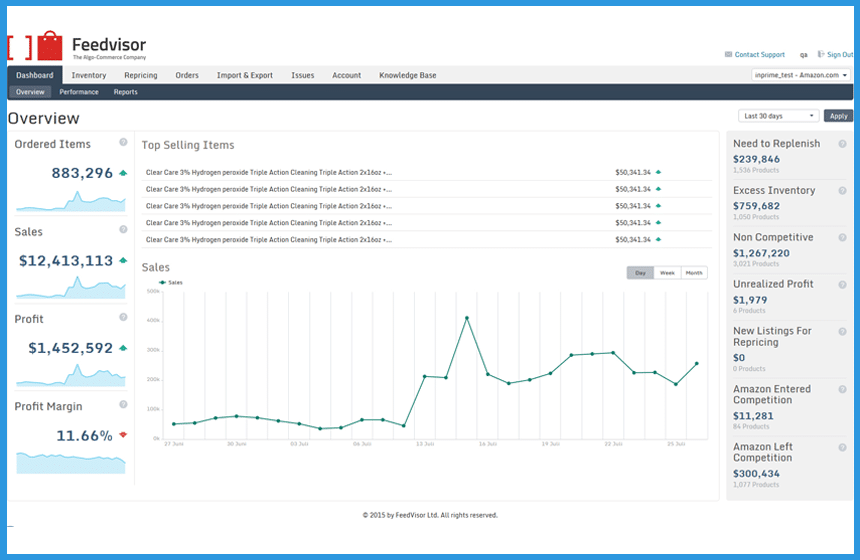860x560 pixels.
Task: Click the 883,296 ordered items value
Action: [x=82, y=173]
